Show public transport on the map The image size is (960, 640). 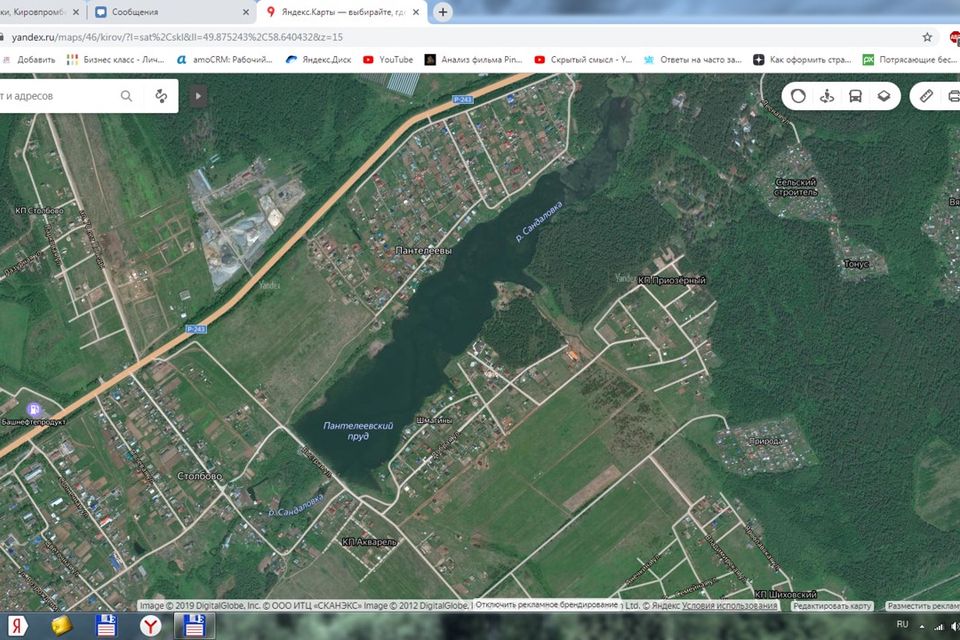click(855, 96)
